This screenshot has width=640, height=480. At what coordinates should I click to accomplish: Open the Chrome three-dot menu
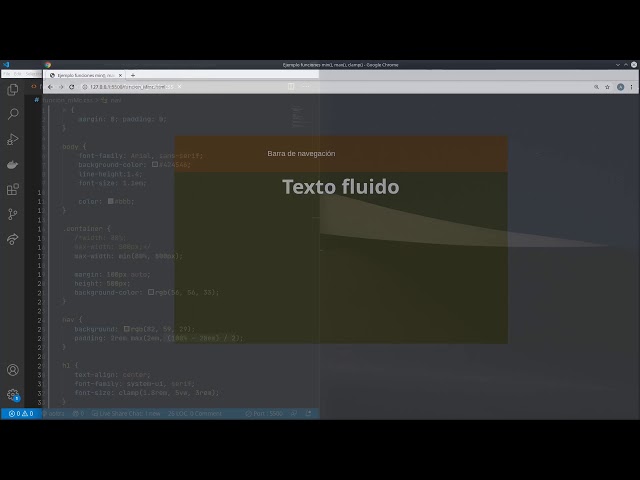[631, 87]
